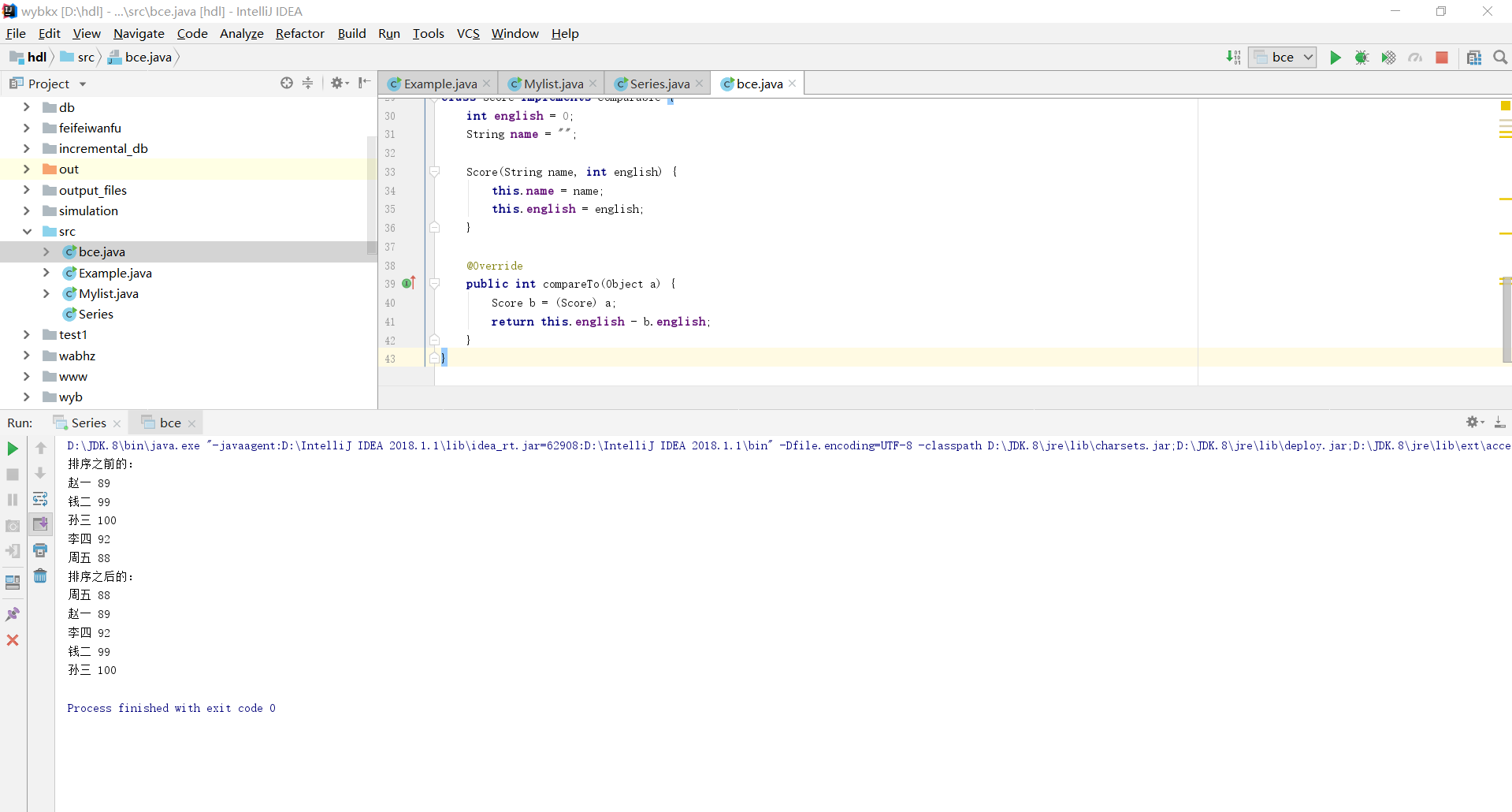1512x812 pixels.
Task: Debug bce with the green bug icon
Action: [1362, 57]
